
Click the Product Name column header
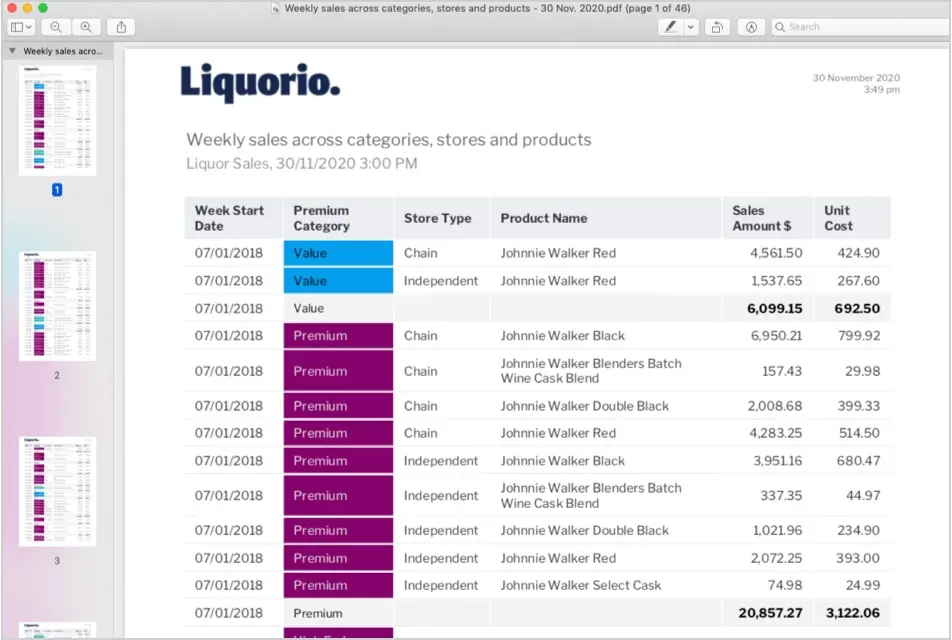point(544,218)
